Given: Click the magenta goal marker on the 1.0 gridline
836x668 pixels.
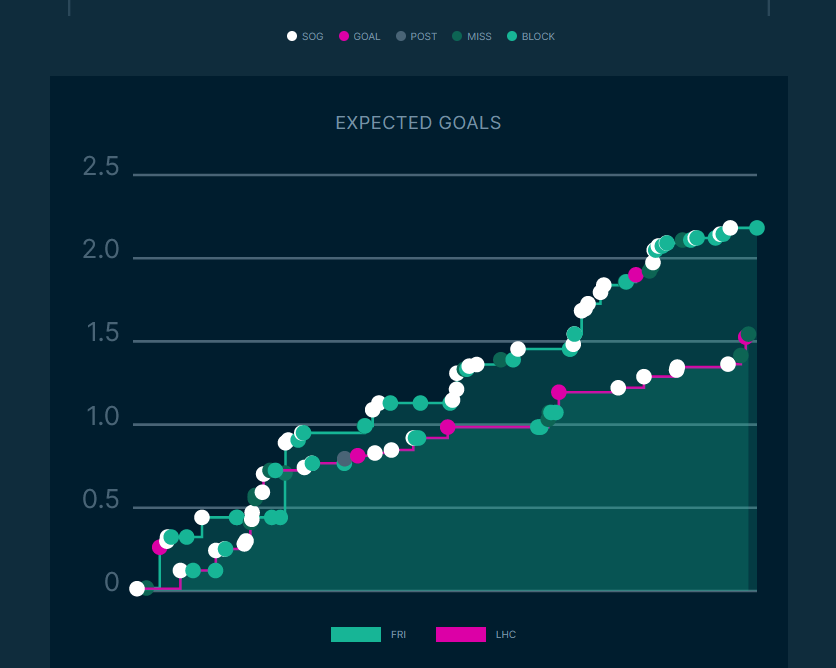Looking at the screenshot, I should [x=448, y=427].
